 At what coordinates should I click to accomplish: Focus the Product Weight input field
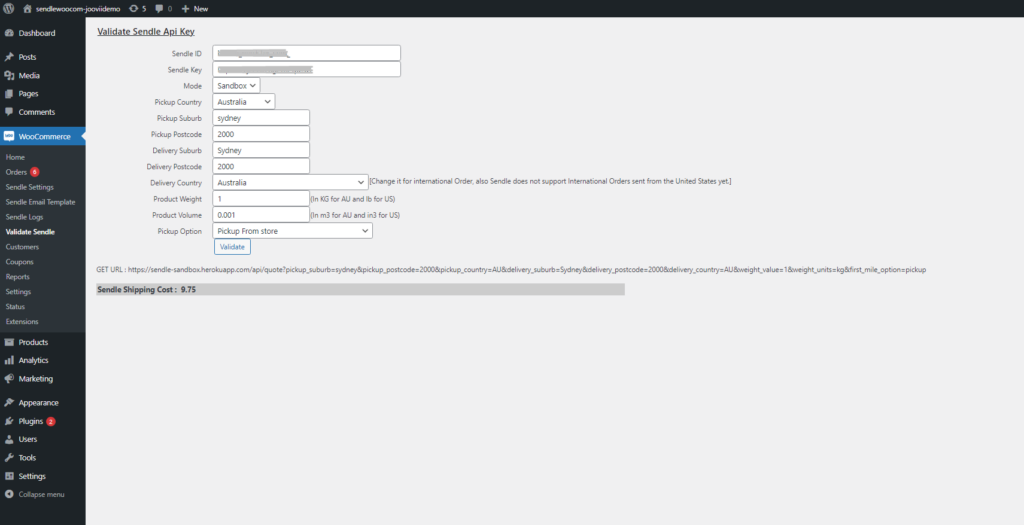click(262, 199)
